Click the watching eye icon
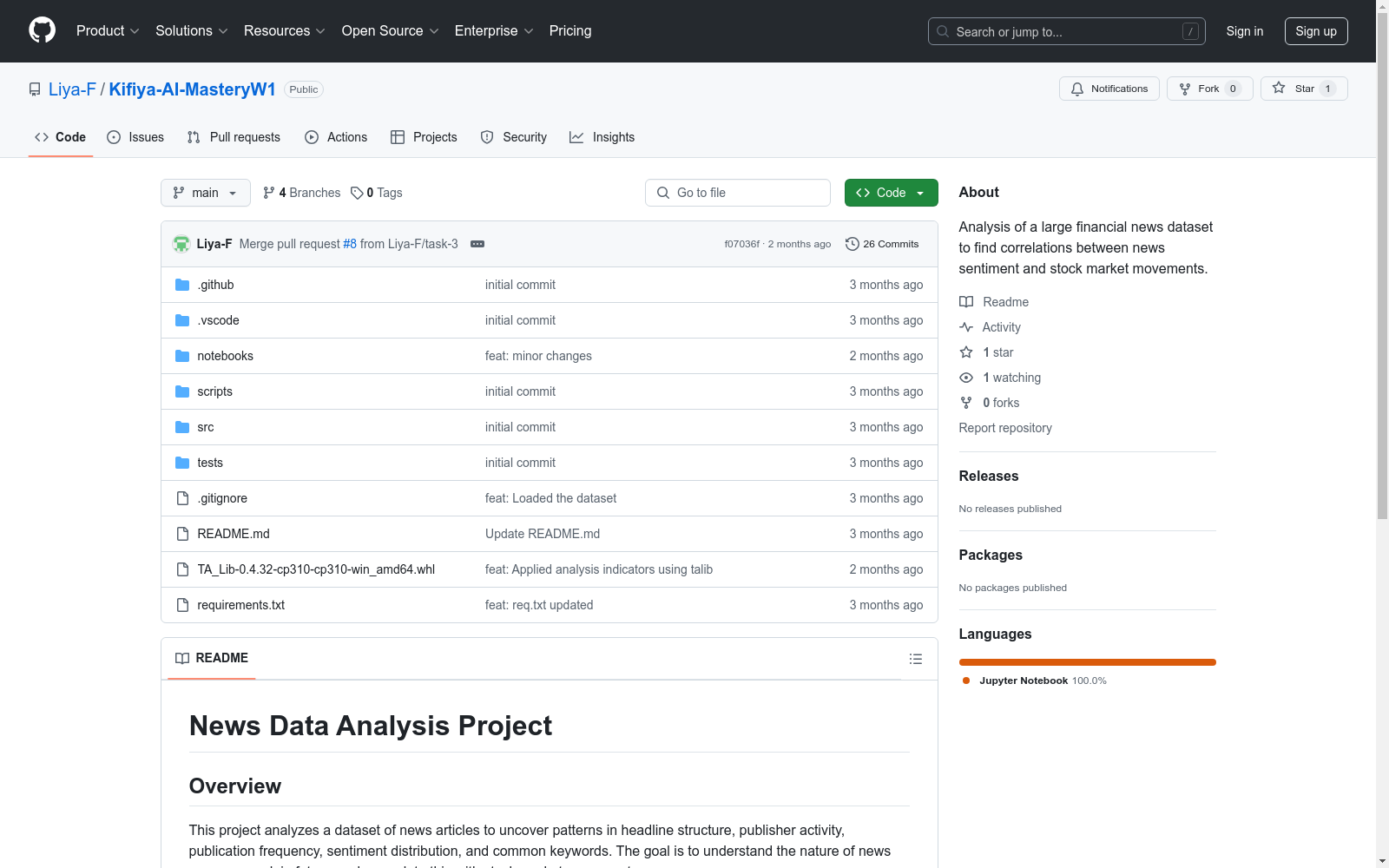The height and width of the screenshot is (868, 1389). [966, 378]
